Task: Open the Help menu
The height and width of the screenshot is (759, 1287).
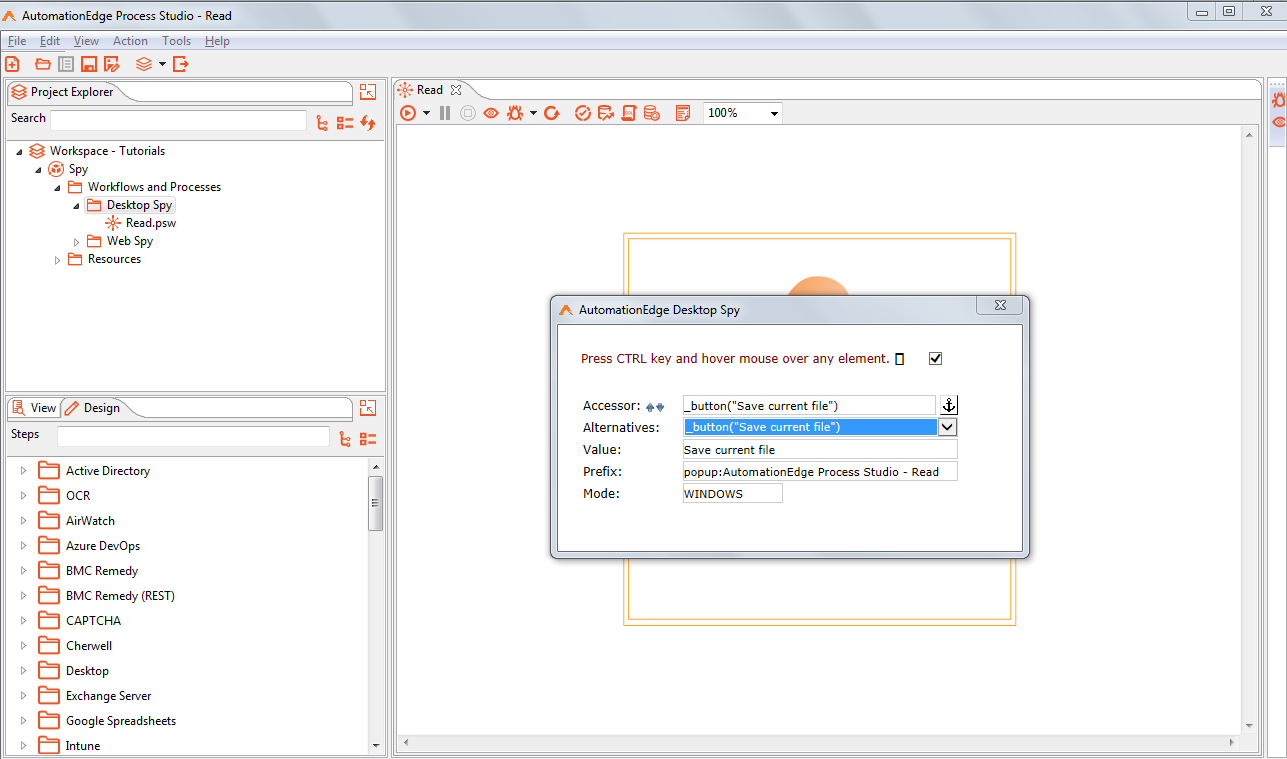Action: coord(217,41)
